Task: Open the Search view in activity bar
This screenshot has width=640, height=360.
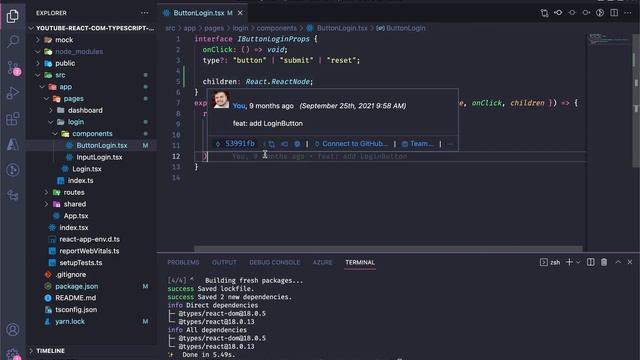Action: 13,41
